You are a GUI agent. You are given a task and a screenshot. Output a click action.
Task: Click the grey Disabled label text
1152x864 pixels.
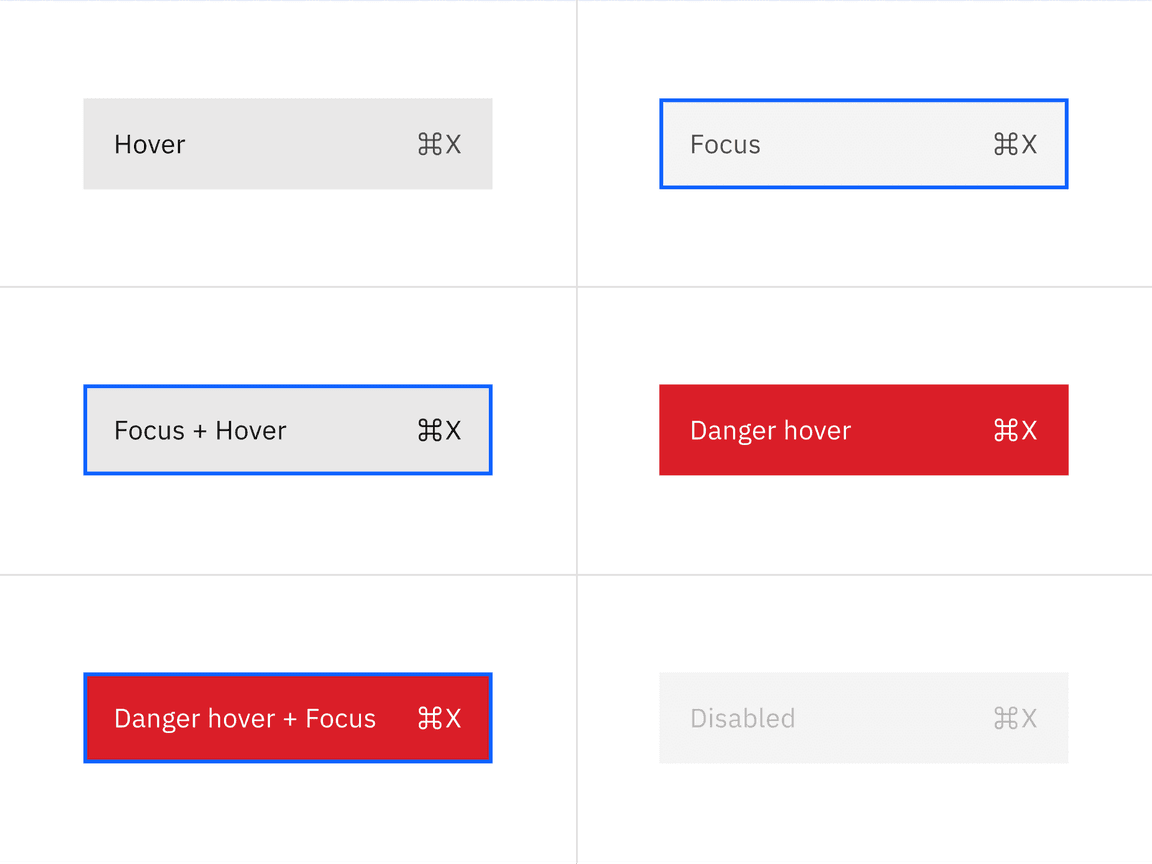742,718
